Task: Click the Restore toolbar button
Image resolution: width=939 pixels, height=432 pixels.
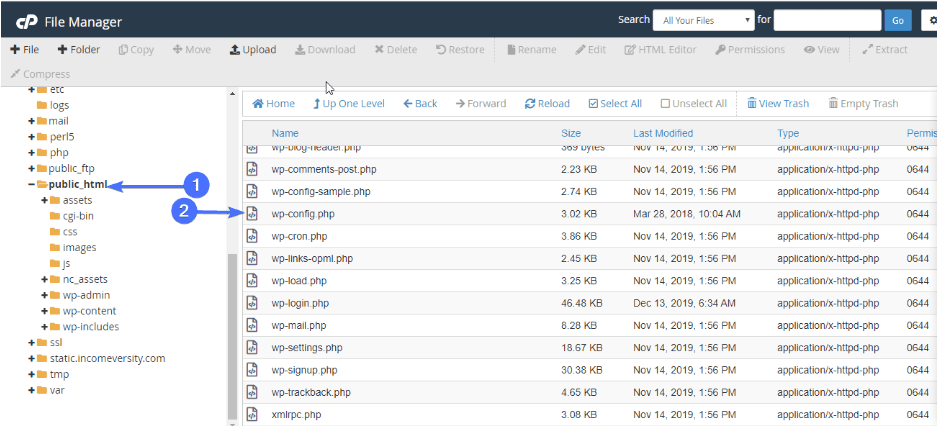Action: [460, 50]
